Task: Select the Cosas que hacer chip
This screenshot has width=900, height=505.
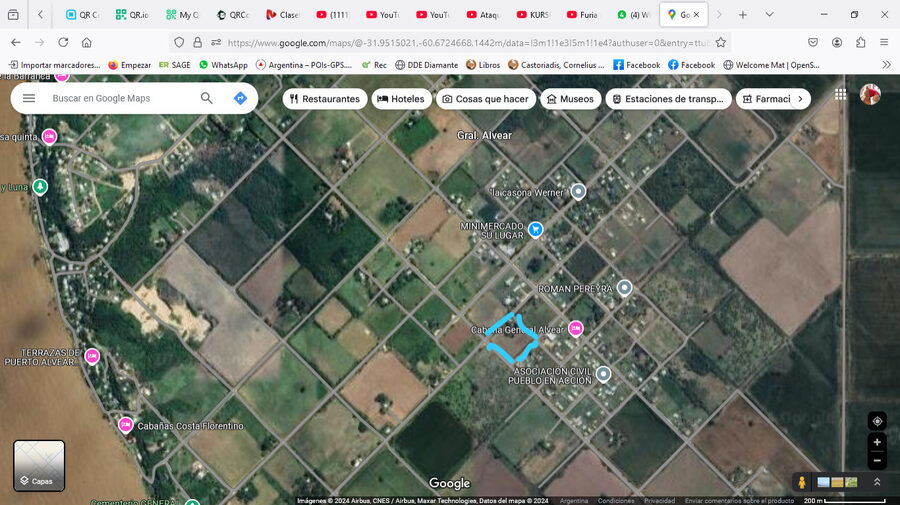Action: click(486, 99)
